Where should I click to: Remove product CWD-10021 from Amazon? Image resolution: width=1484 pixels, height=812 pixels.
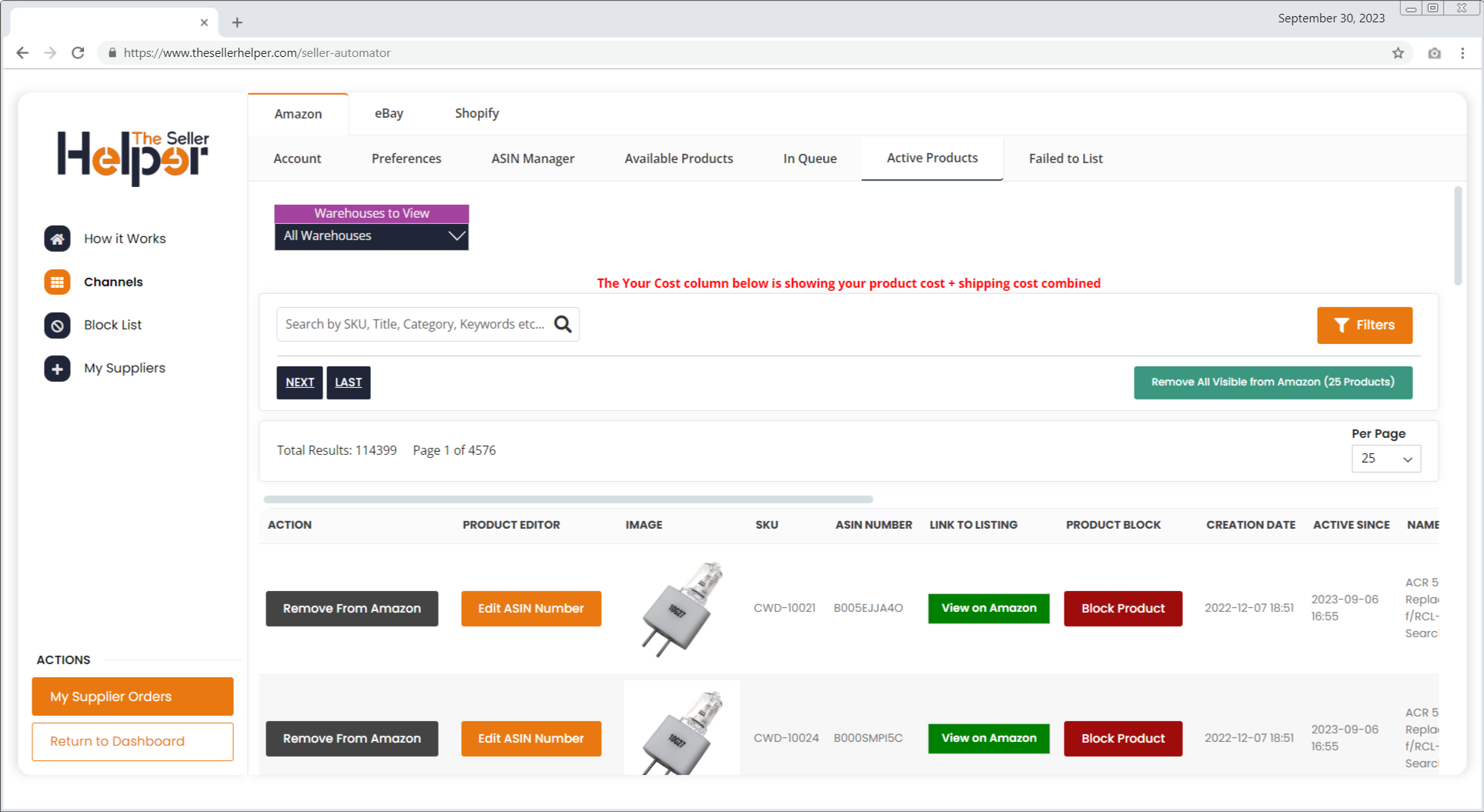[352, 608]
